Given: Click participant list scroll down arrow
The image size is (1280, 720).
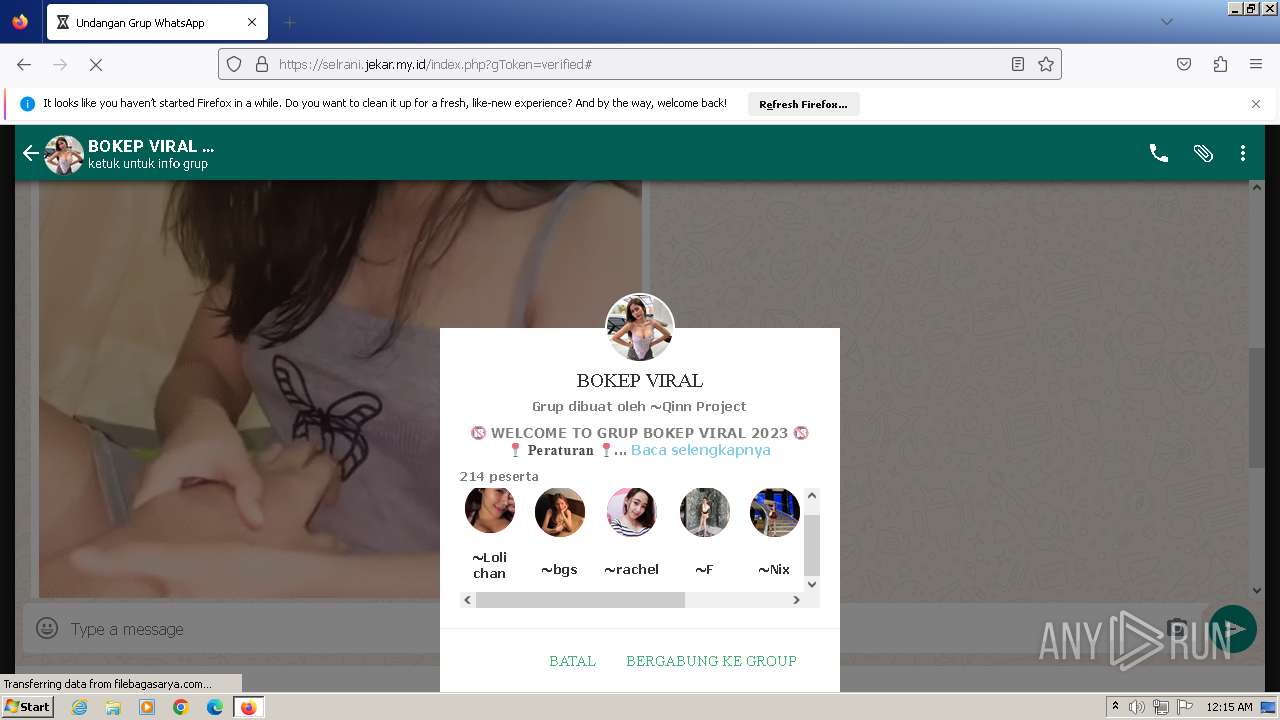Looking at the screenshot, I should pos(812,584).
